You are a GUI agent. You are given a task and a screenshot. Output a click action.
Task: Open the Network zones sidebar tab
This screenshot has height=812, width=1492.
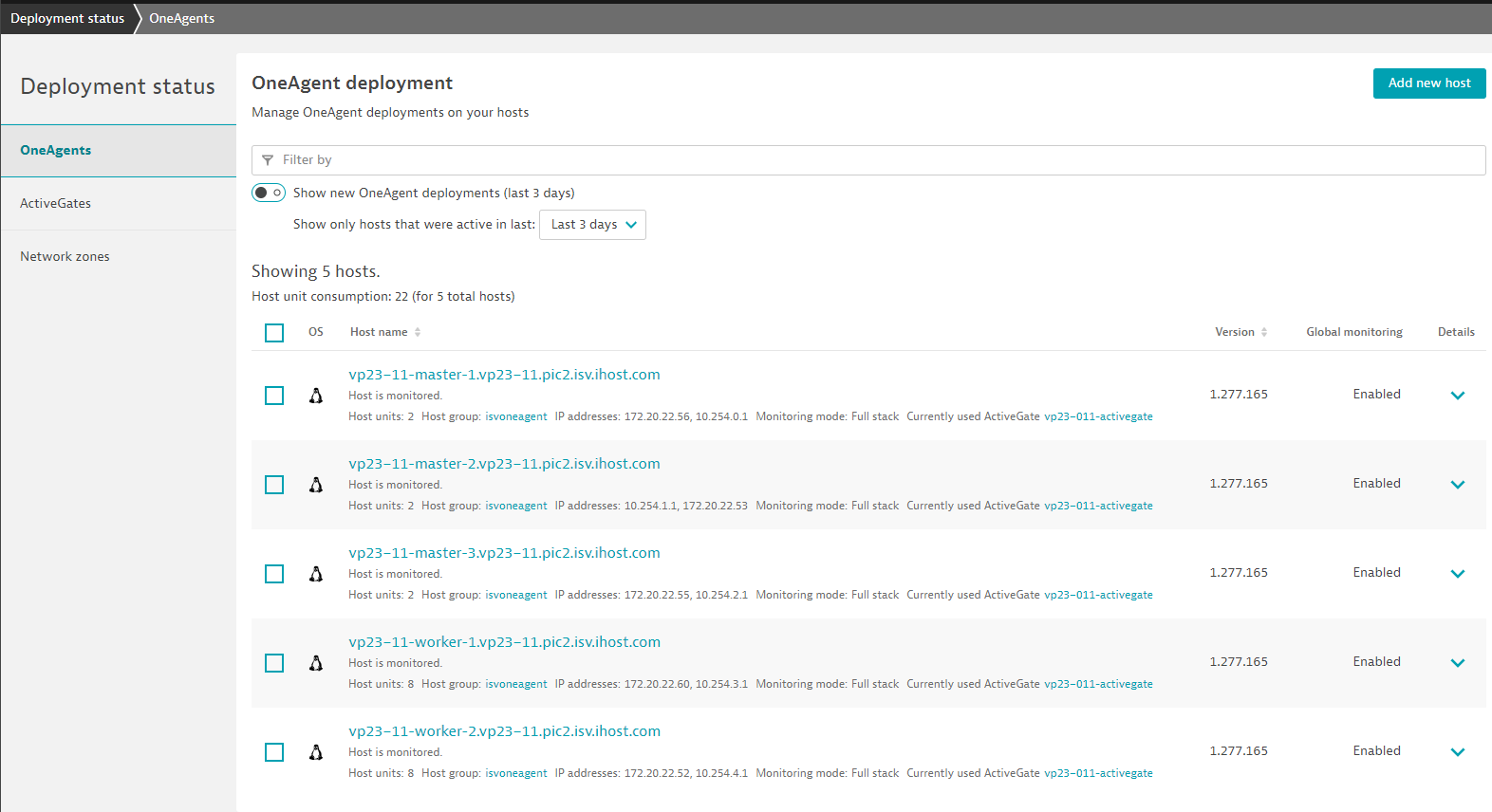[x=119, y=257]
